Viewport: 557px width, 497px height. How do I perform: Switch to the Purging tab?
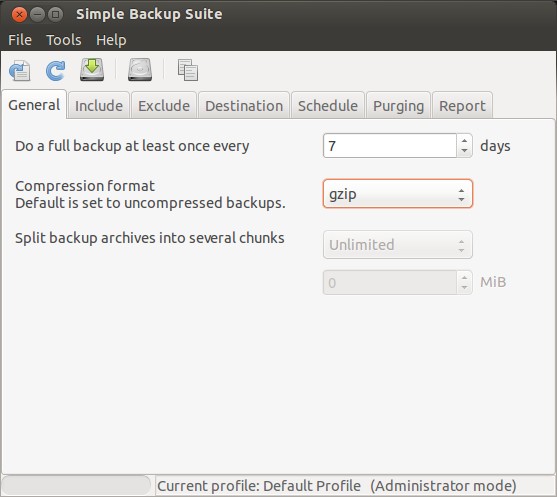coord(399,106)
